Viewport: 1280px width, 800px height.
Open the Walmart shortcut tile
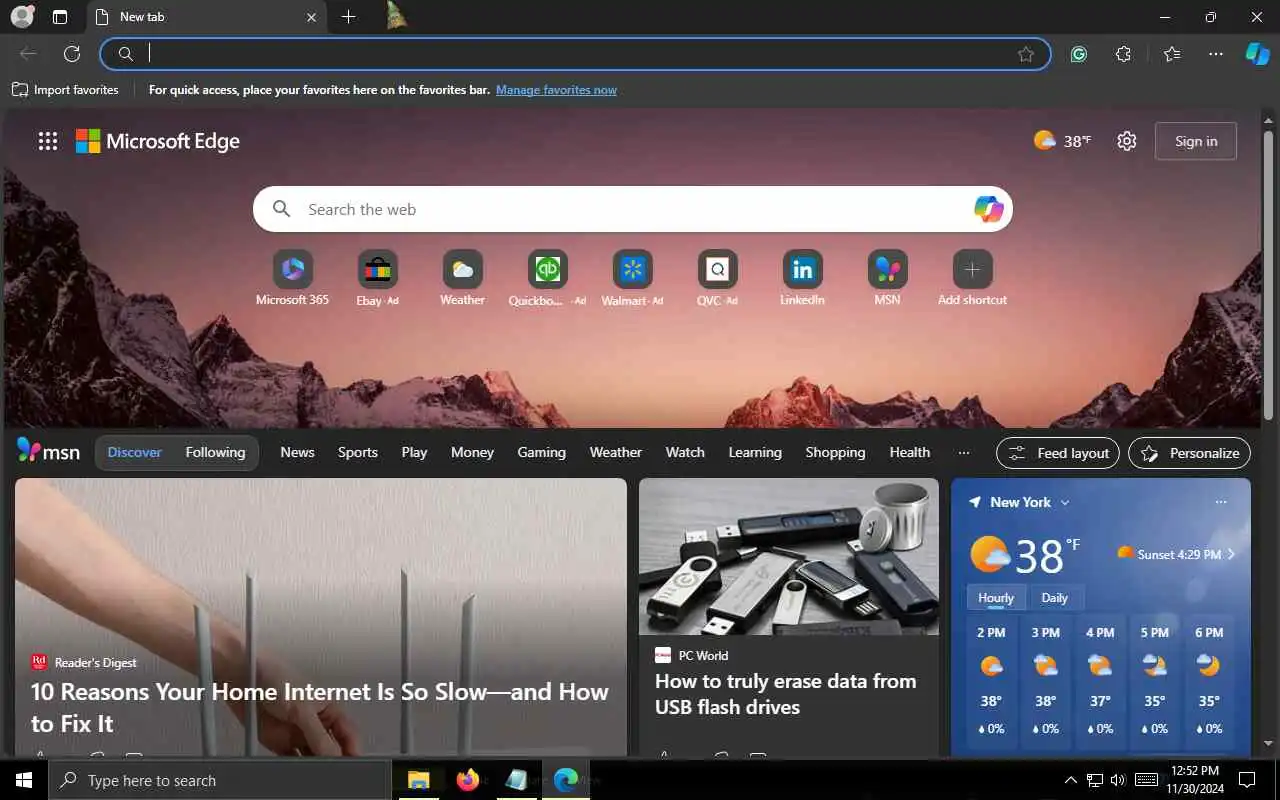tap(632, 278)
